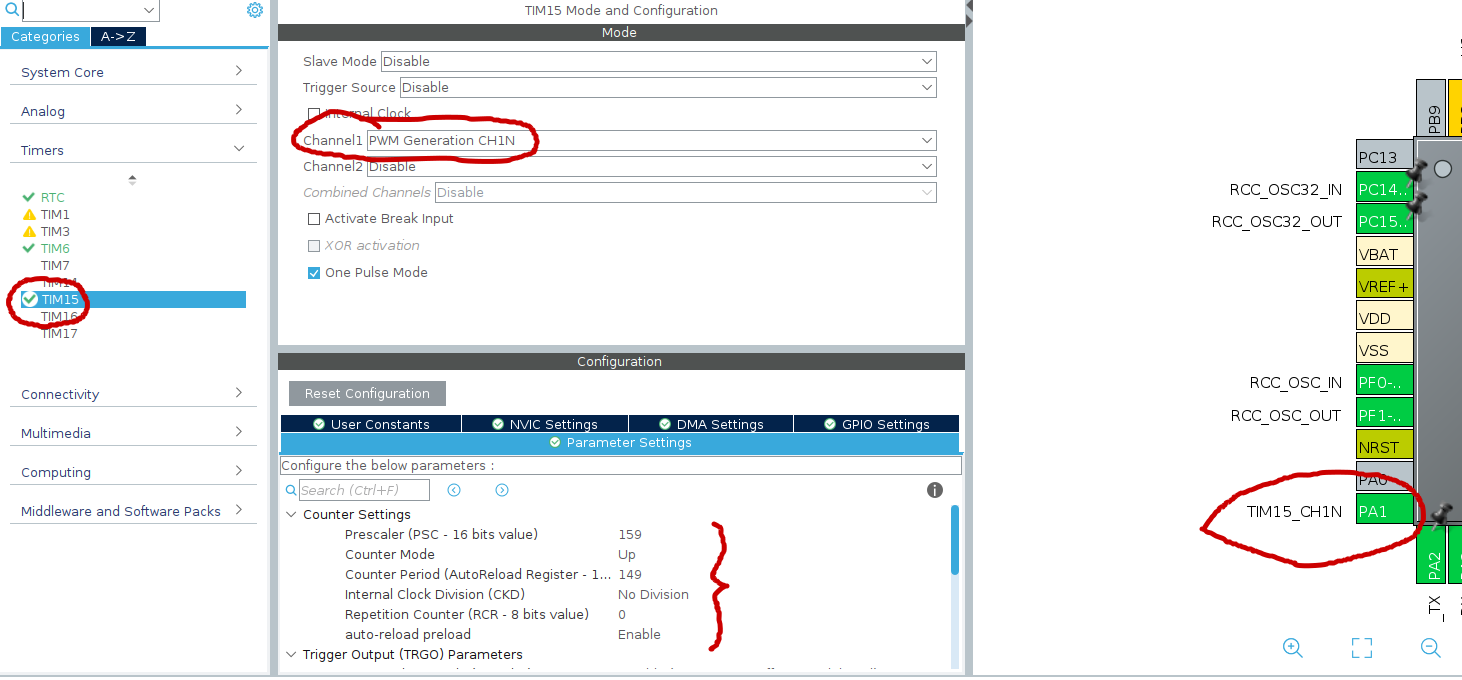1462x680 pixels.
Task: Open the info icon in Parameter Settings
Action: coord(935,490)
